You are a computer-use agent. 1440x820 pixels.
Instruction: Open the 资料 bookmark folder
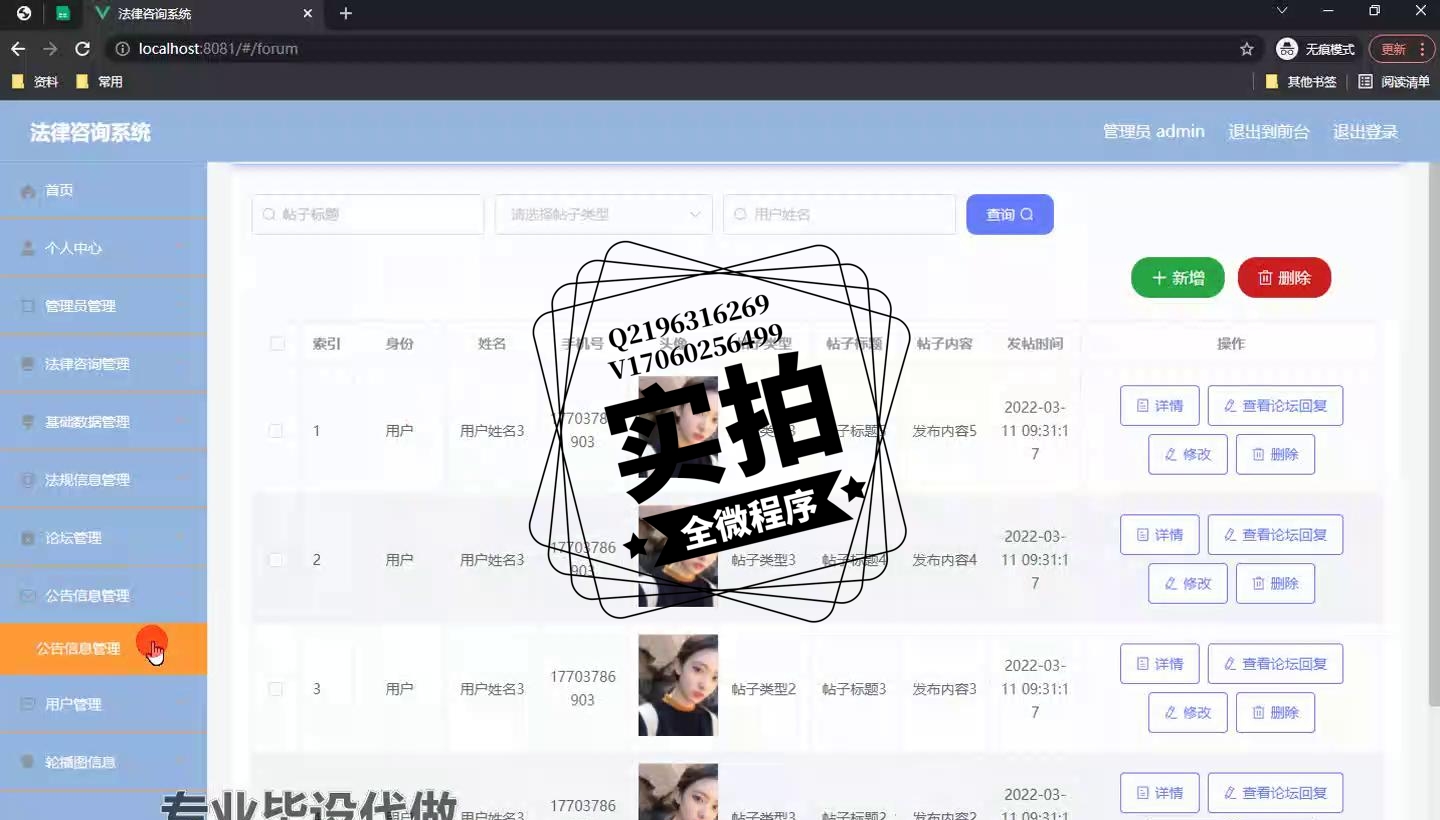[x=35, y=82]
